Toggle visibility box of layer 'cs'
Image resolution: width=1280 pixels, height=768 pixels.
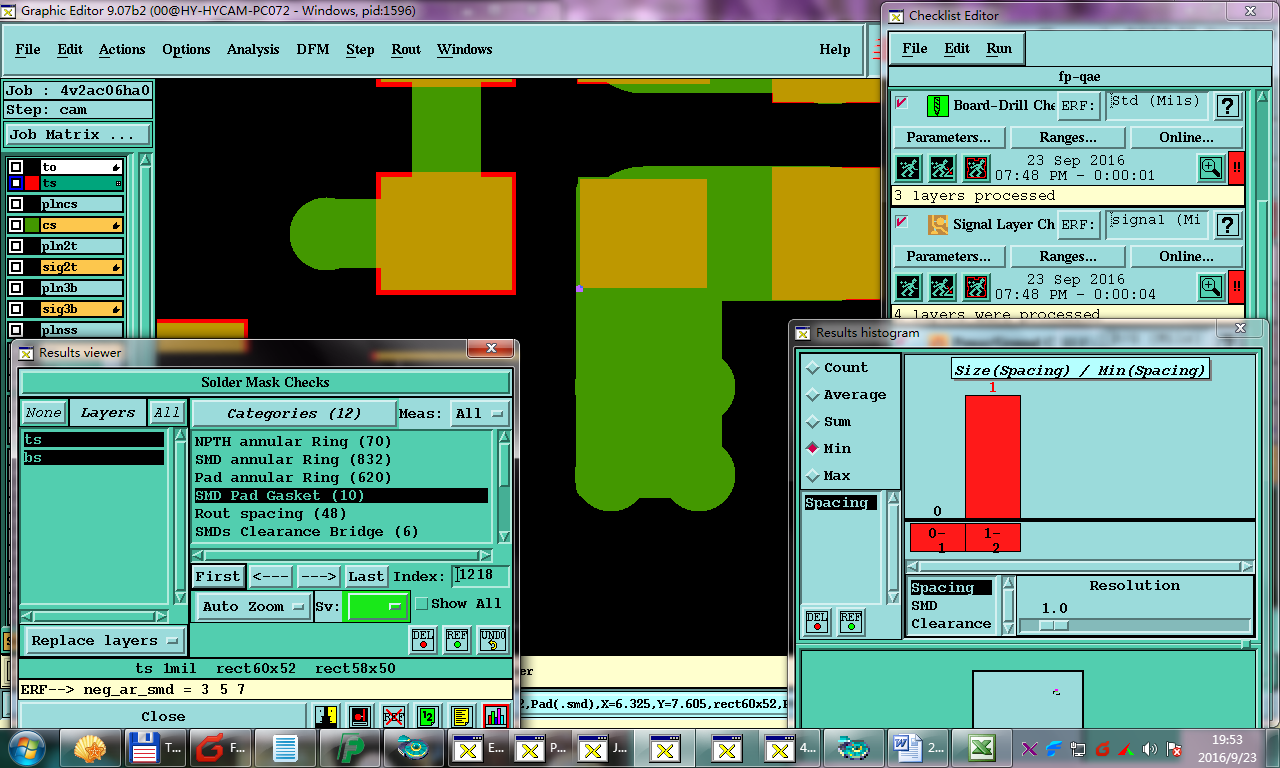click(x=16, y=225)
